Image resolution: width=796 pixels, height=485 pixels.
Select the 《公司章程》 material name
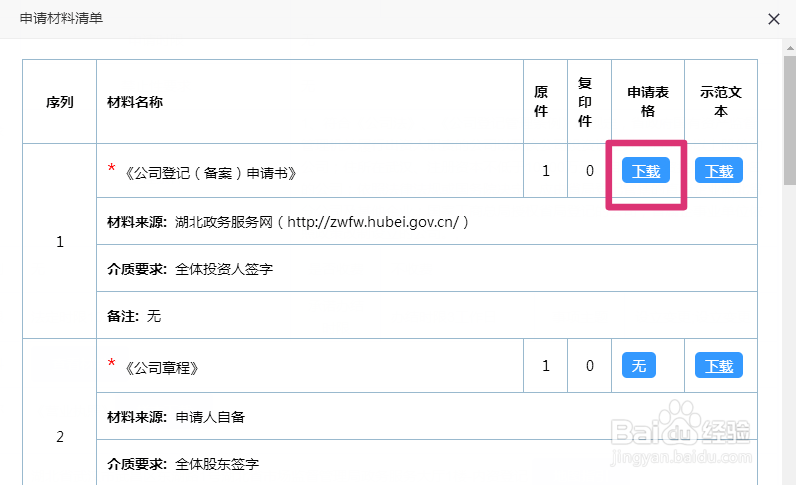pyautogui.click(x=163, y=367)
